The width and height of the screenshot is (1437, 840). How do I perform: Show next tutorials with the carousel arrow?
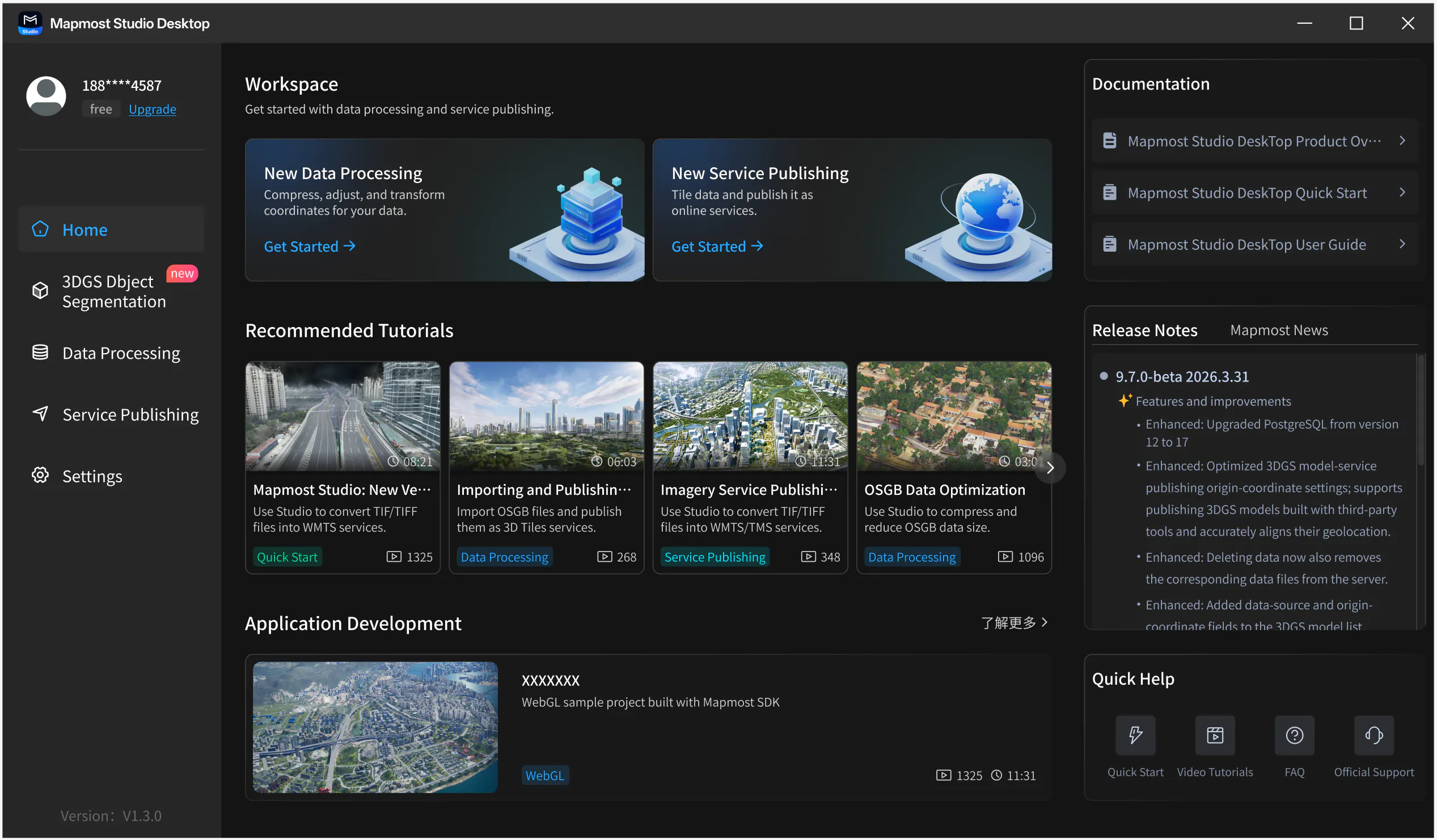pyautogui.click(x=1050, y=468)
